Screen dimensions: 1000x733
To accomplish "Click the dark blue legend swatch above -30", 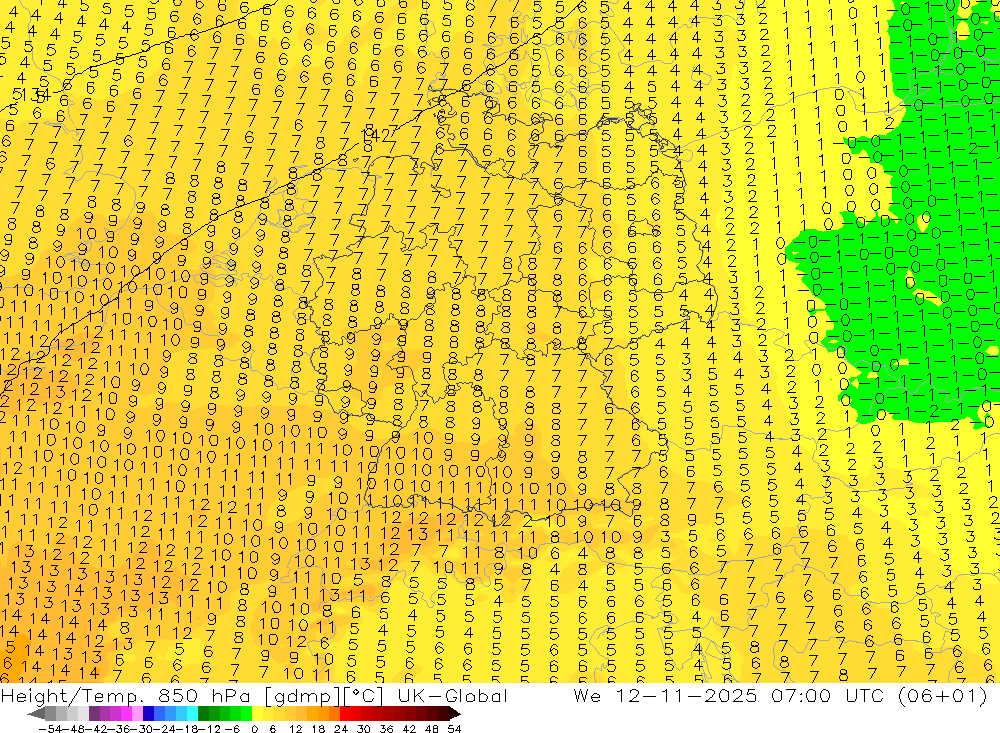I will coord(149,714).
